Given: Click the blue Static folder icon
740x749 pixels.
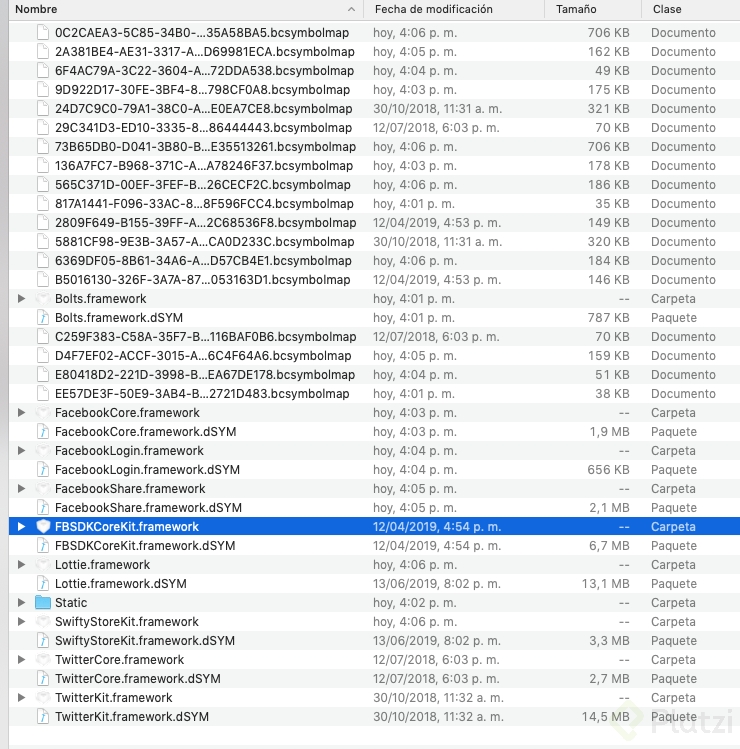Looking at the screenshot, I should [x=43, y=602].
